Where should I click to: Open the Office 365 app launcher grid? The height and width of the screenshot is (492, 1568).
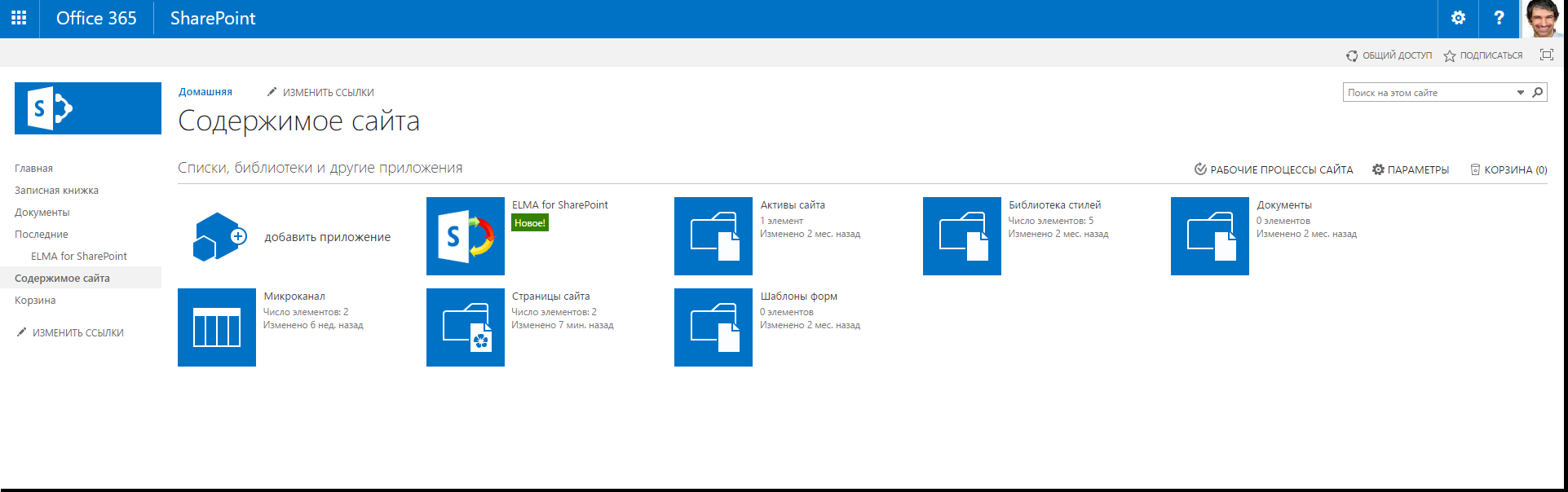coord(19,18)
